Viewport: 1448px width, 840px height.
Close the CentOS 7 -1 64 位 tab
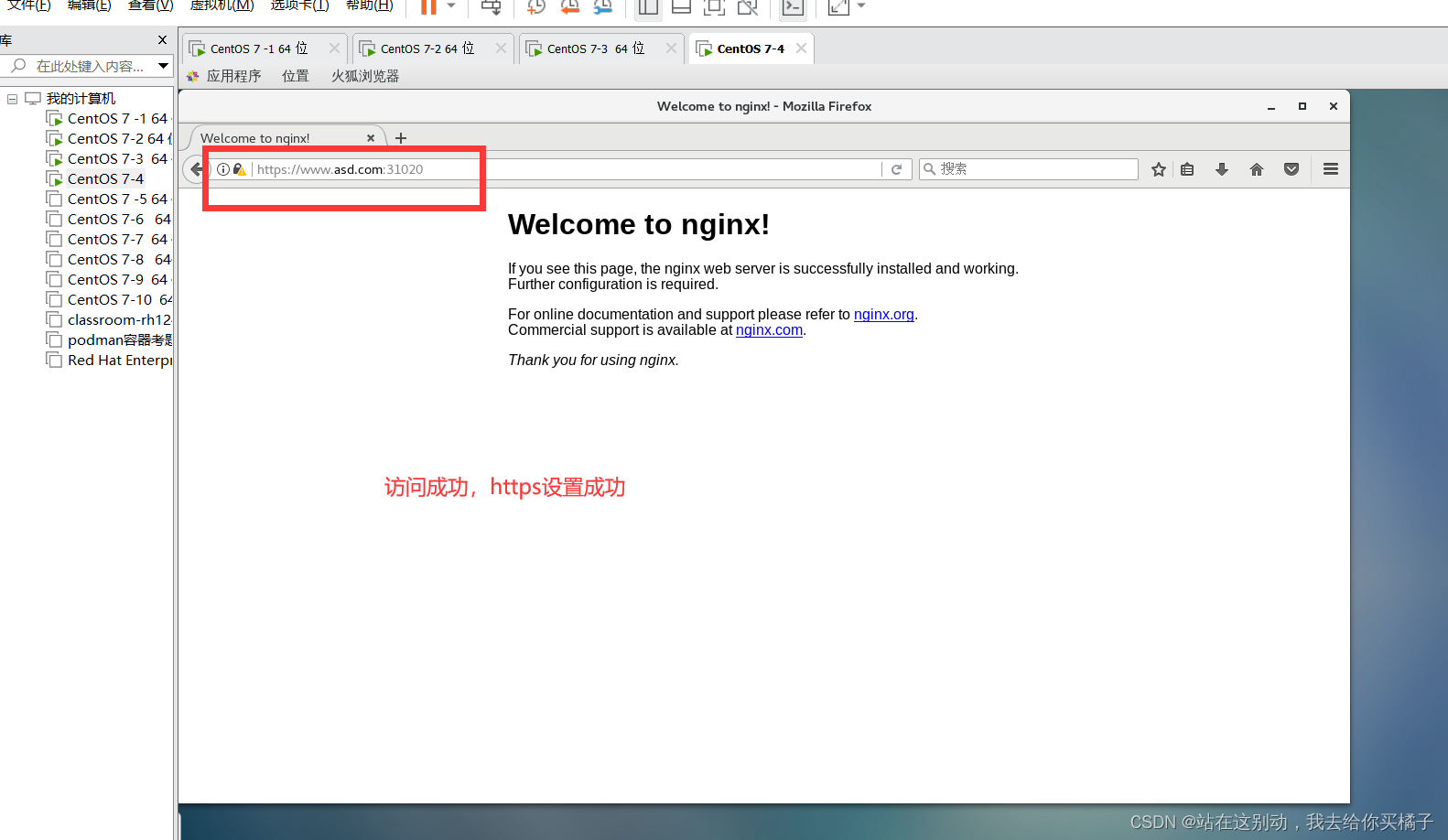pos(334,48)
